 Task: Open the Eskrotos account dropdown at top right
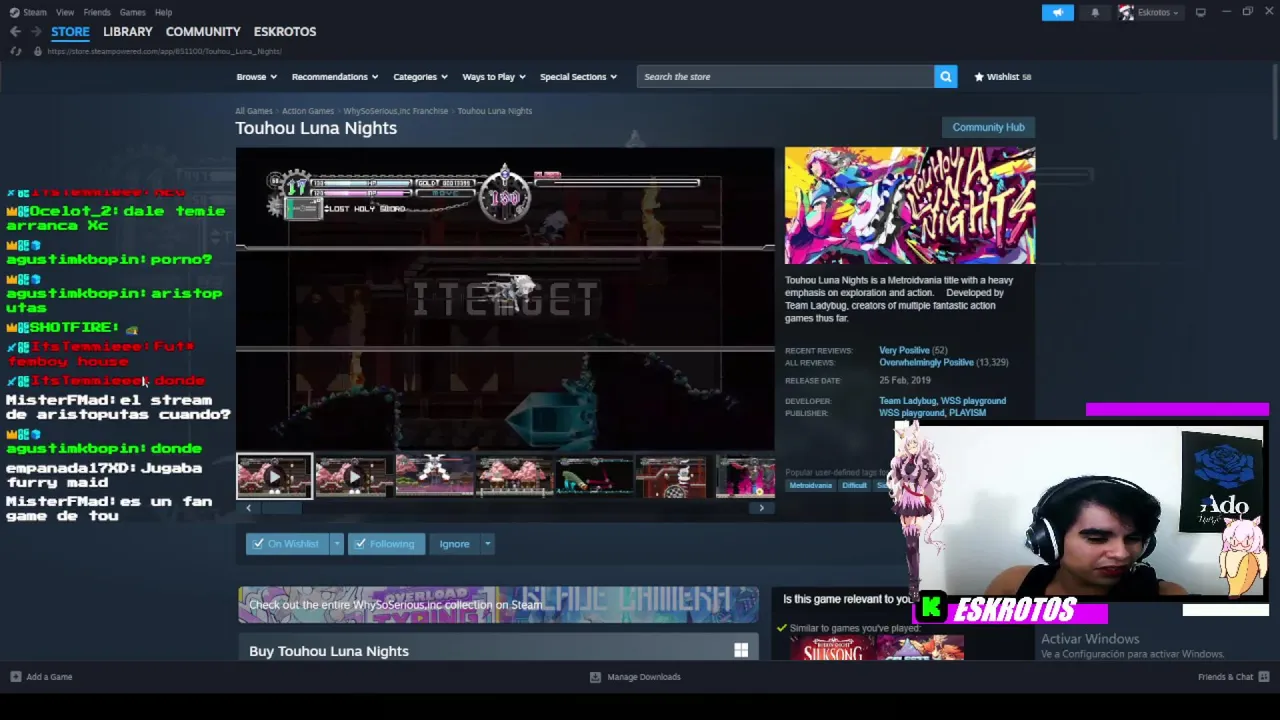point(1158,13)
